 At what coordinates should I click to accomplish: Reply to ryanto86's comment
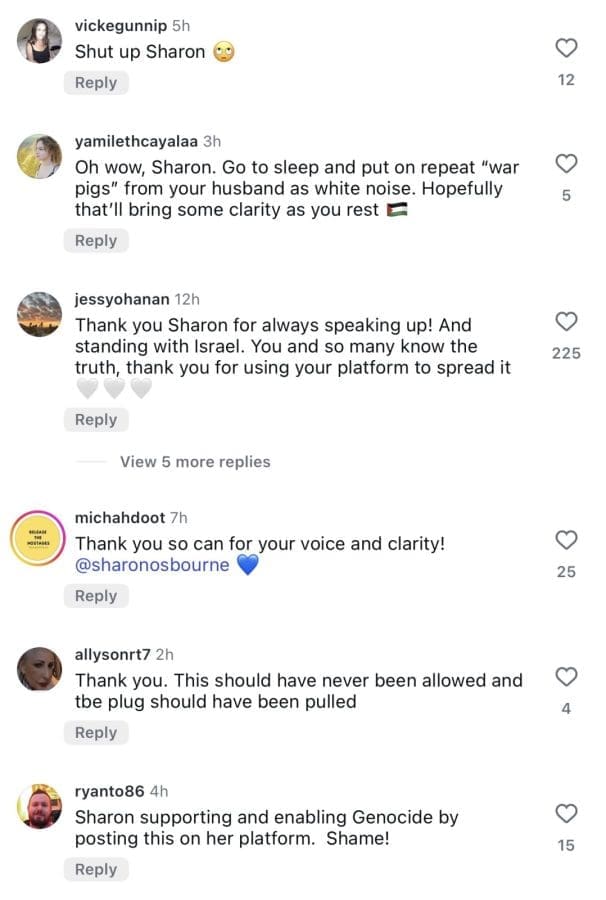96,870
